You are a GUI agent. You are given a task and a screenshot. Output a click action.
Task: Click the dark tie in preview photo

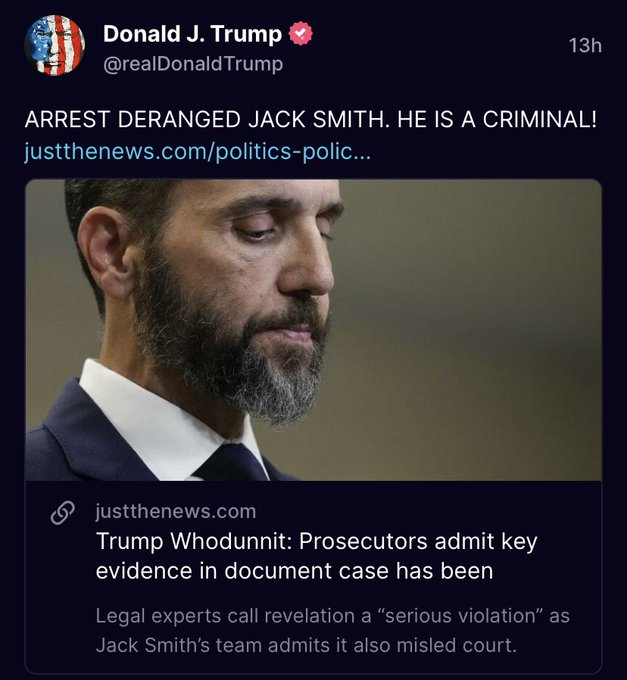(230, 462)
